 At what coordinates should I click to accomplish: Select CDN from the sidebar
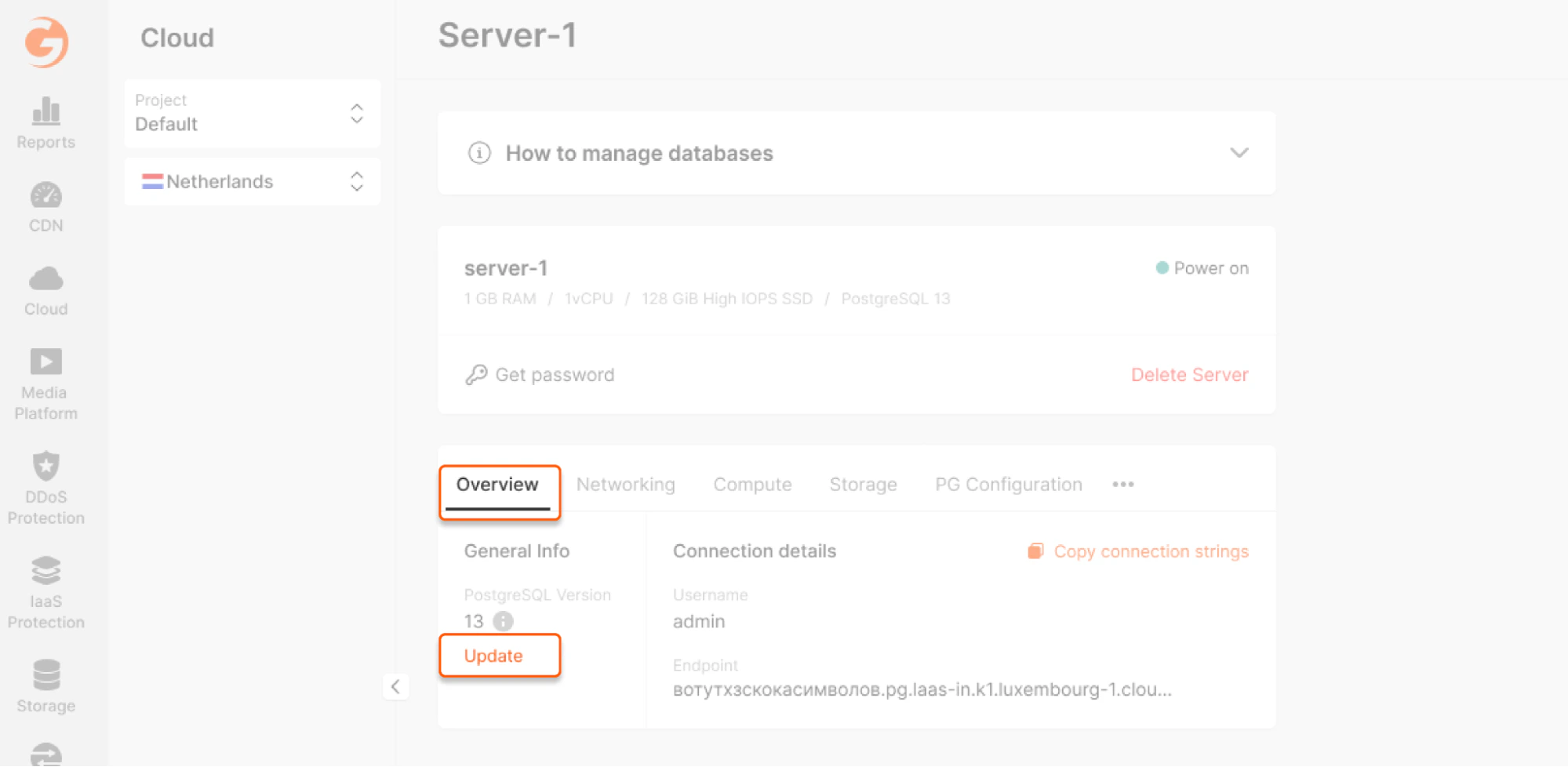[45, 206]
